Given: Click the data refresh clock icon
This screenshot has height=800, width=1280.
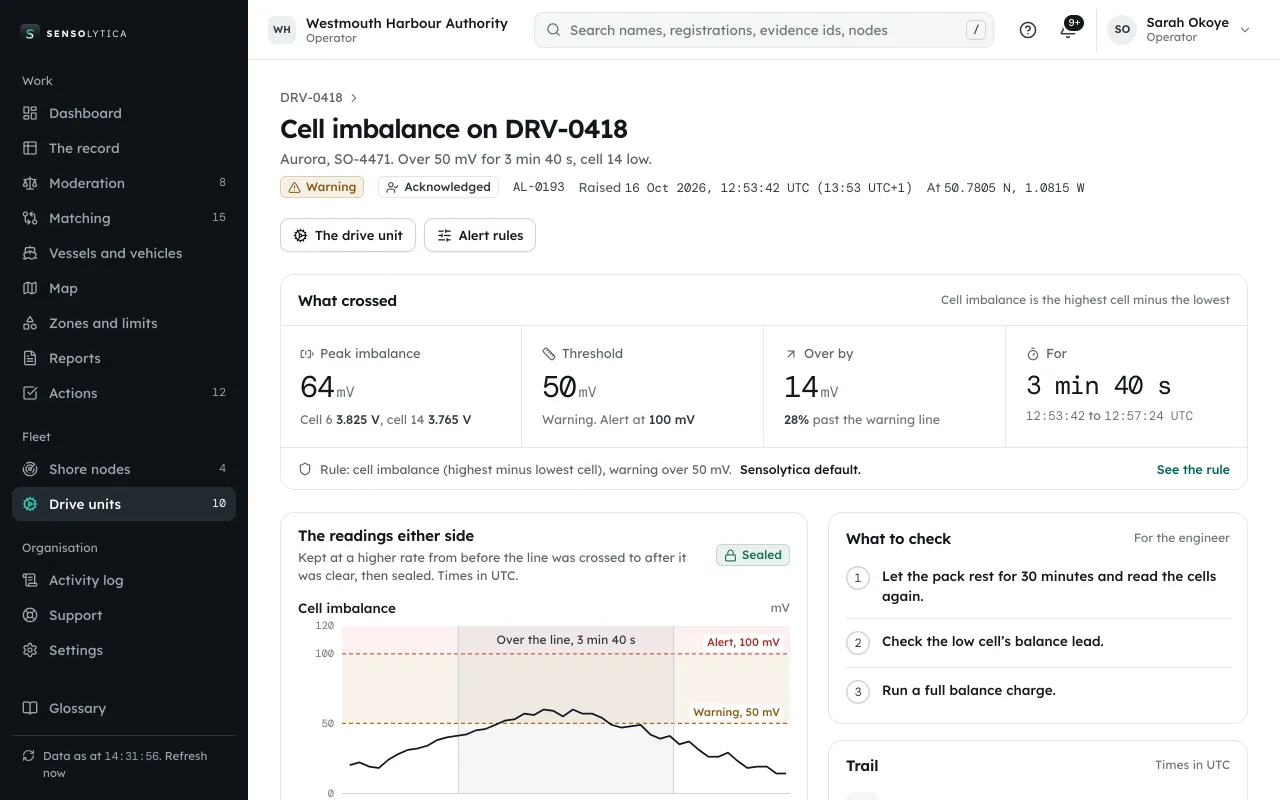Looking at the screenshot, I should point(29,756).
